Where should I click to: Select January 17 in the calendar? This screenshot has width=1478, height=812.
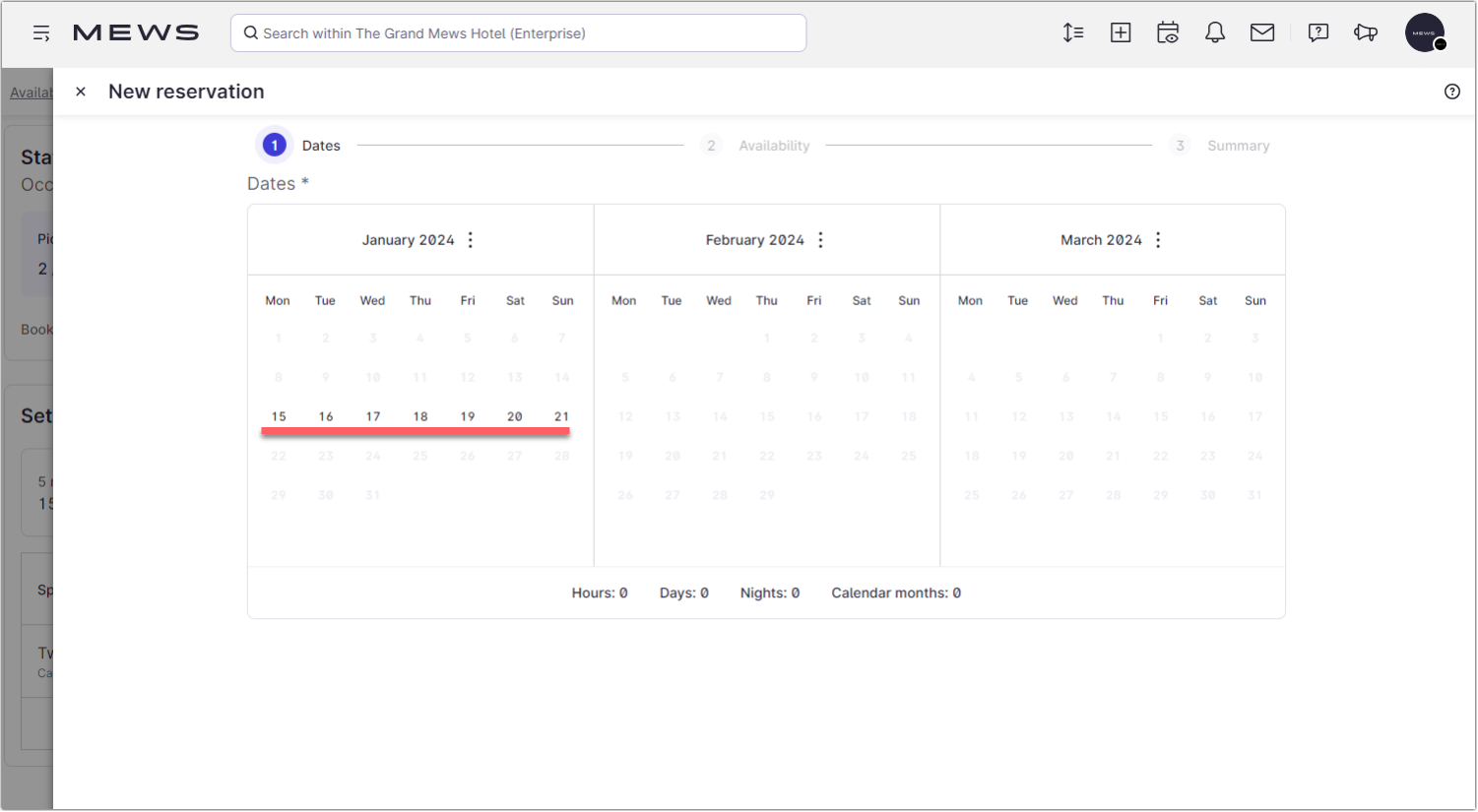click(x=373, y=417)
